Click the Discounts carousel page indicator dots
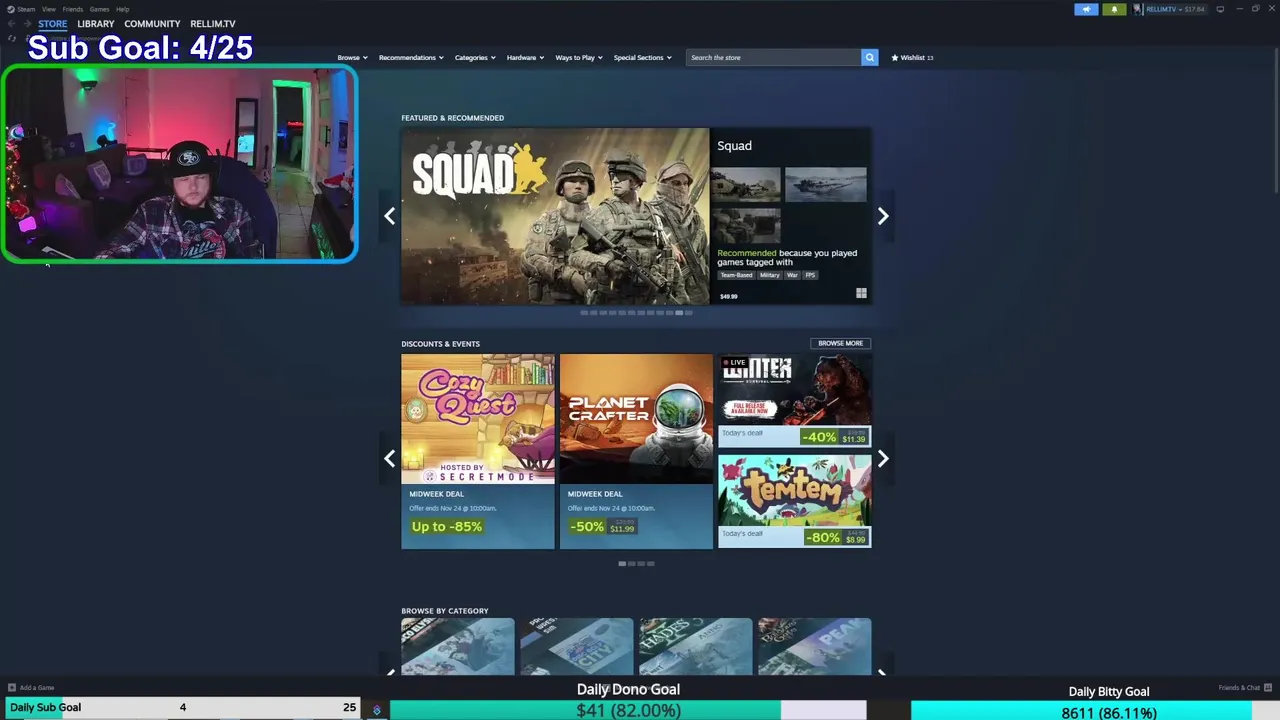 pyautogui.click(x=636, y=564)
